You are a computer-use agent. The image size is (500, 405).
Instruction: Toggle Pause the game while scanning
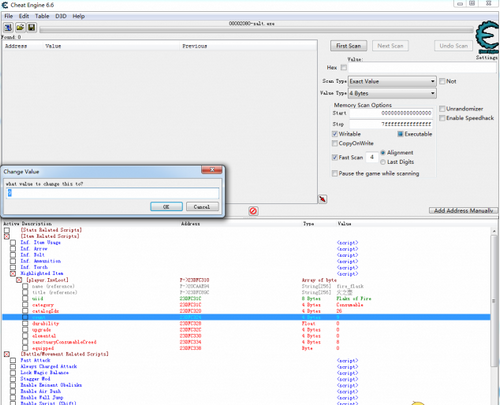tap(335, 173)
